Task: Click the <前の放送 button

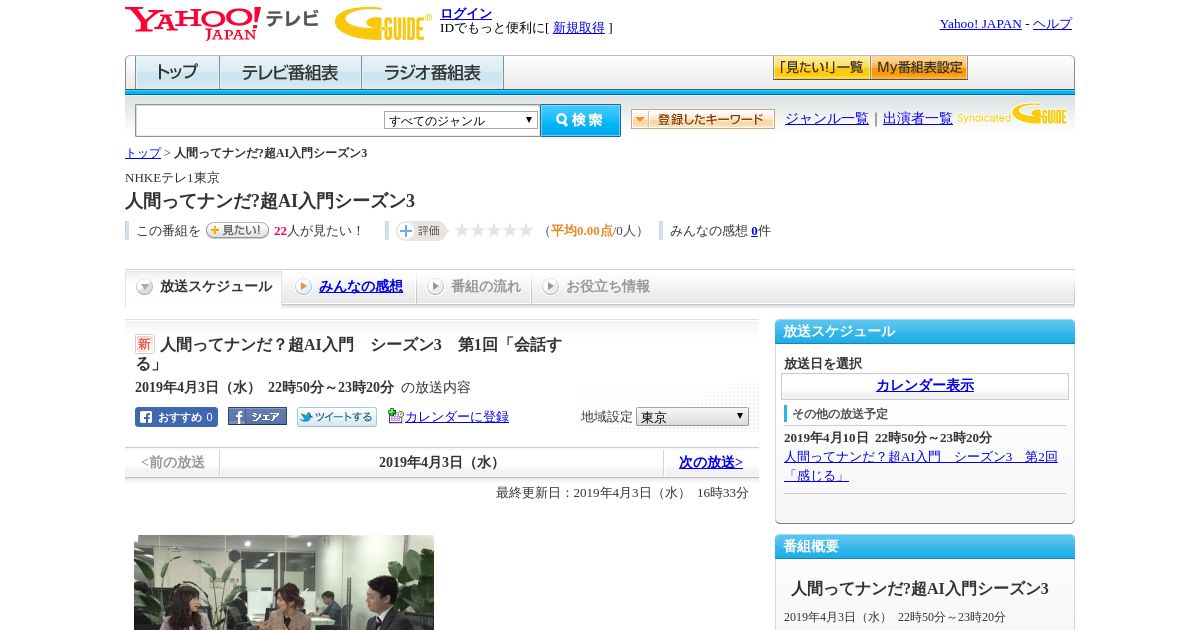Action: [173, 462]
